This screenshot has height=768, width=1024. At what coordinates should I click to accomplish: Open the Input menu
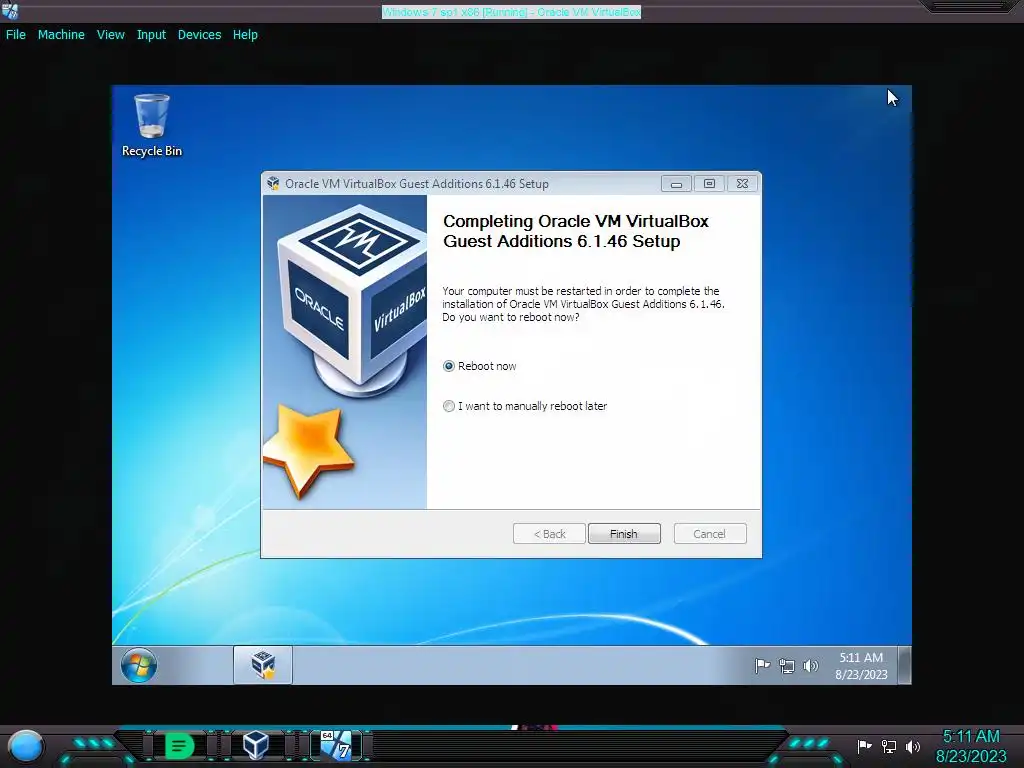pyautogui.click(x=151, y=35)
